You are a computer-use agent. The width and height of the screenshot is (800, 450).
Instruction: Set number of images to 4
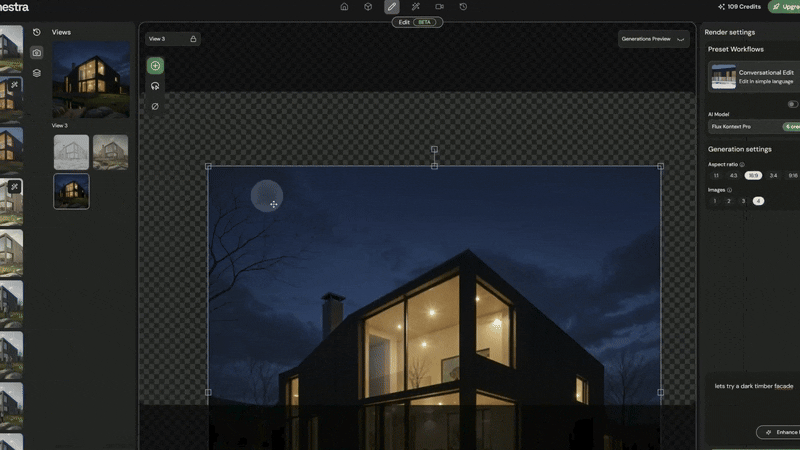click(x=758, y=201)
